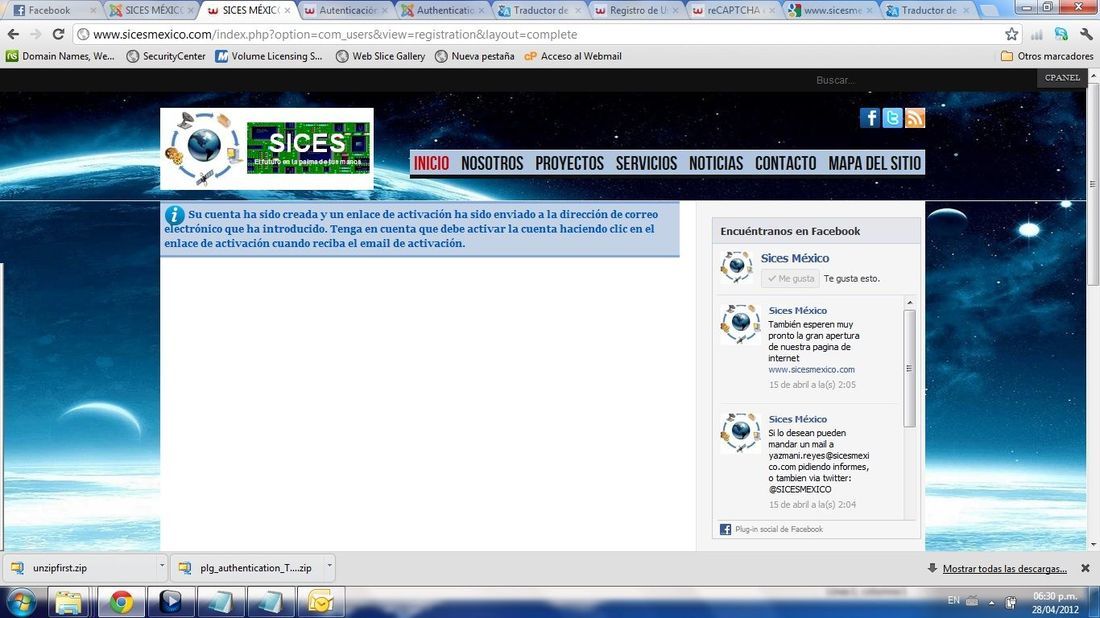Open Outlook taskbar icon
Screen dimensions: 1100x618
[x=320, y=602]
